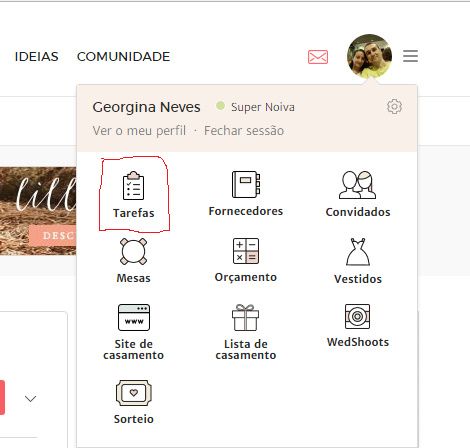Screen dimensions: 470x448
Task: Click the Convidados label
Action: coord(358,212)
